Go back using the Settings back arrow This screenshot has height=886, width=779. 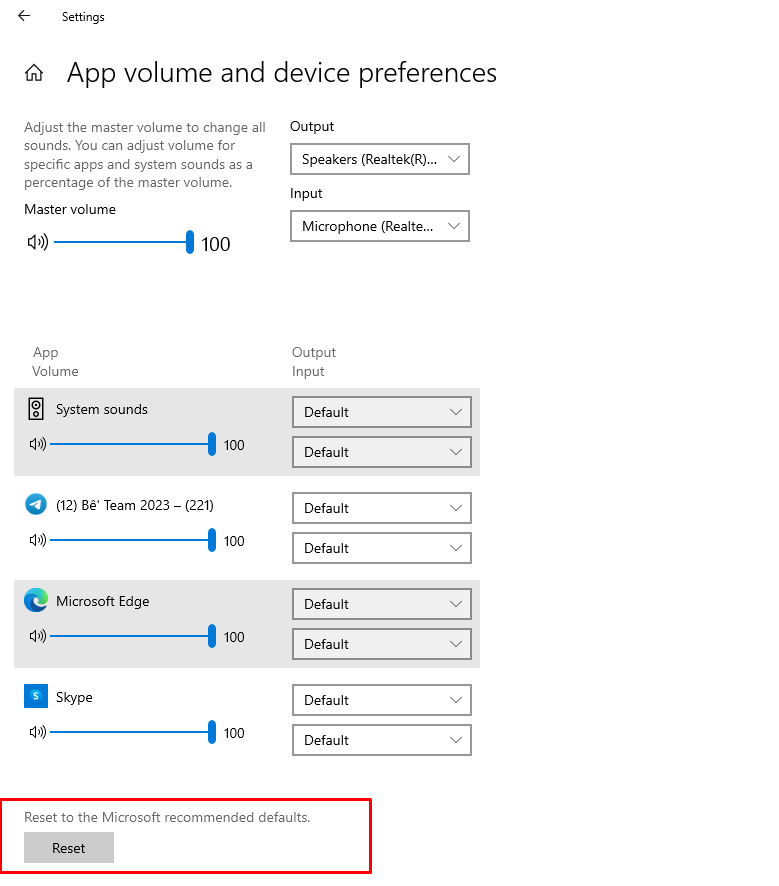coord(24,16)
